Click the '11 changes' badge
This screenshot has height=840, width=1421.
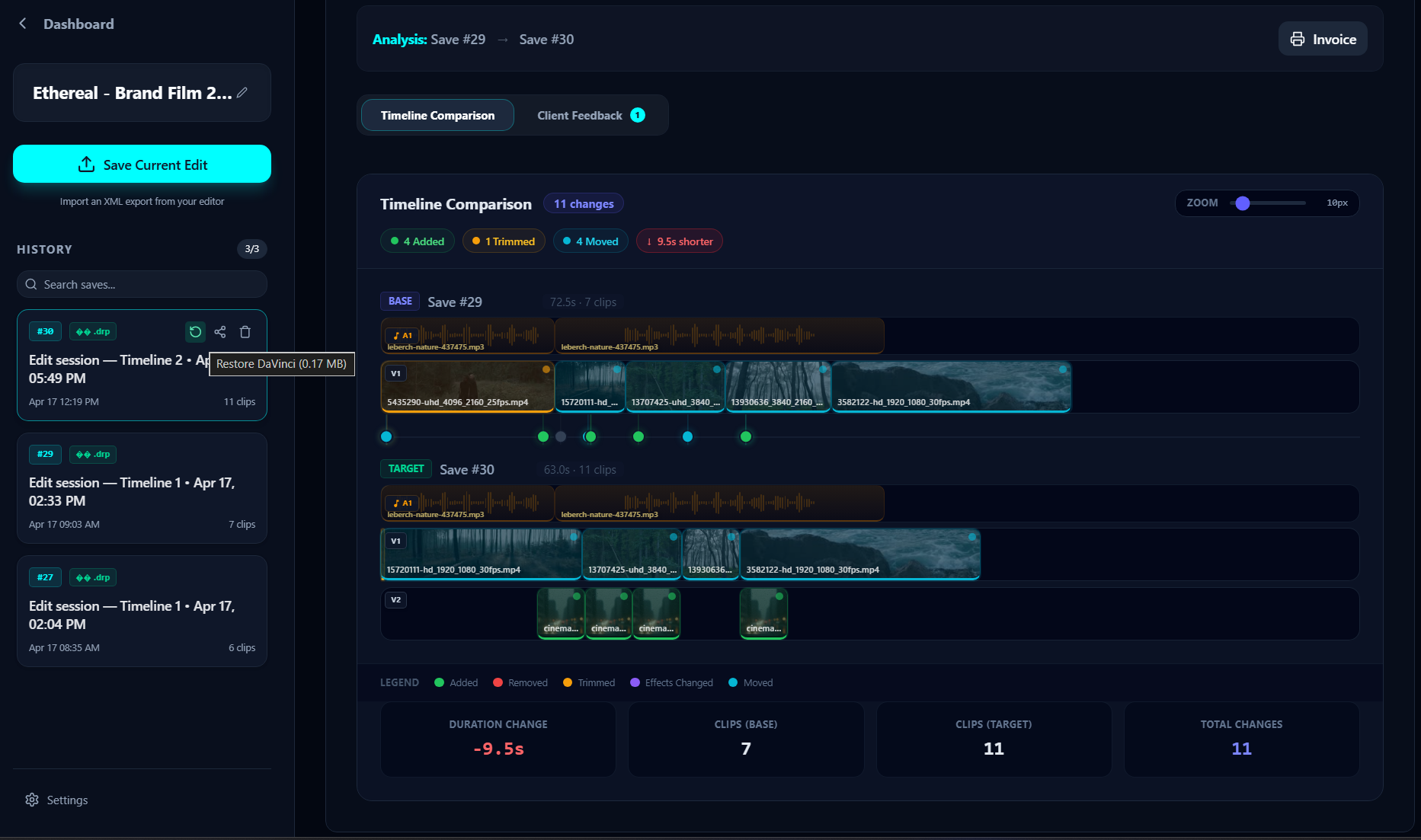coord(584,203)
